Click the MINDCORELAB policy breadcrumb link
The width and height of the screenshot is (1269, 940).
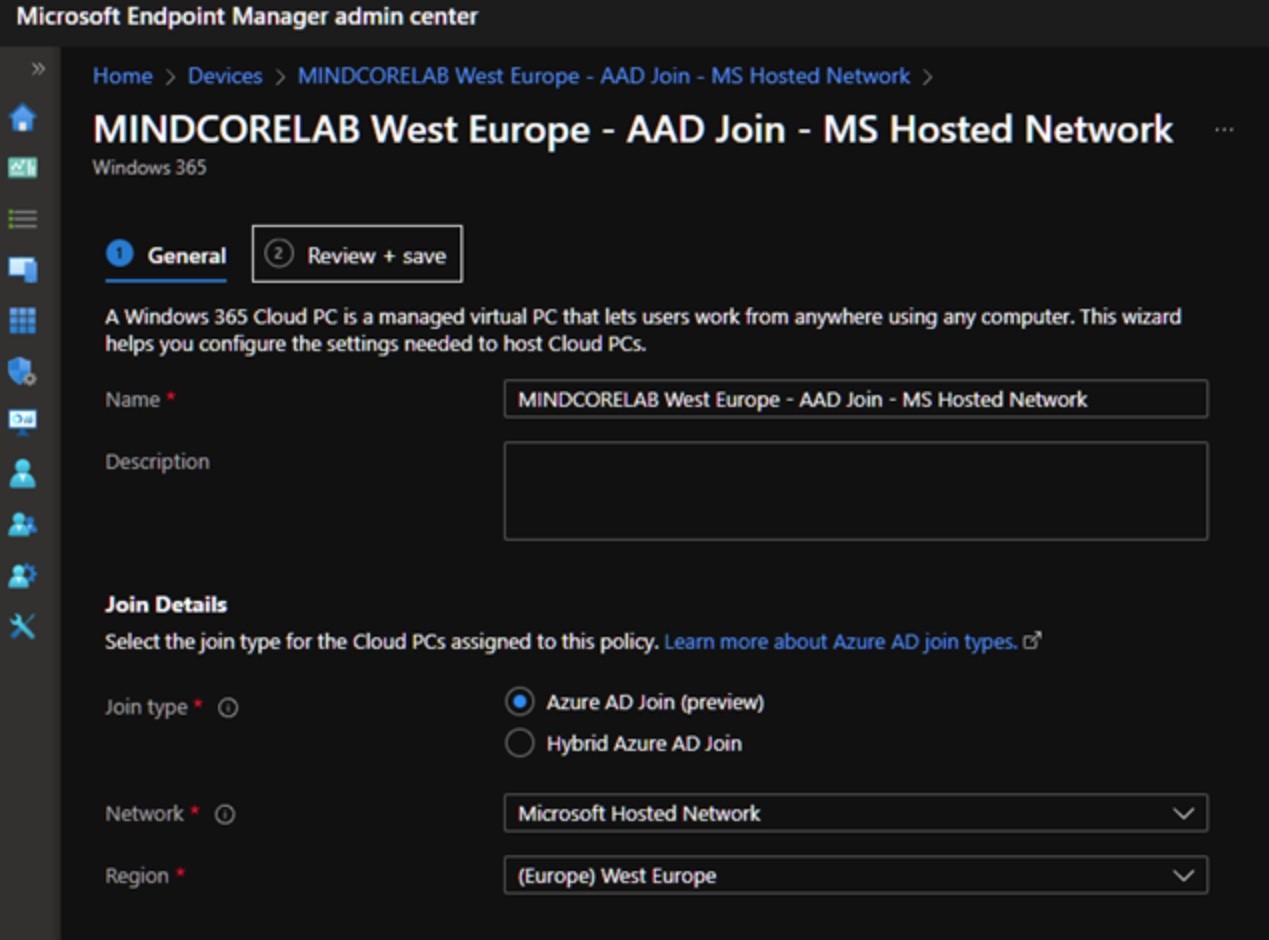point(604,76)
